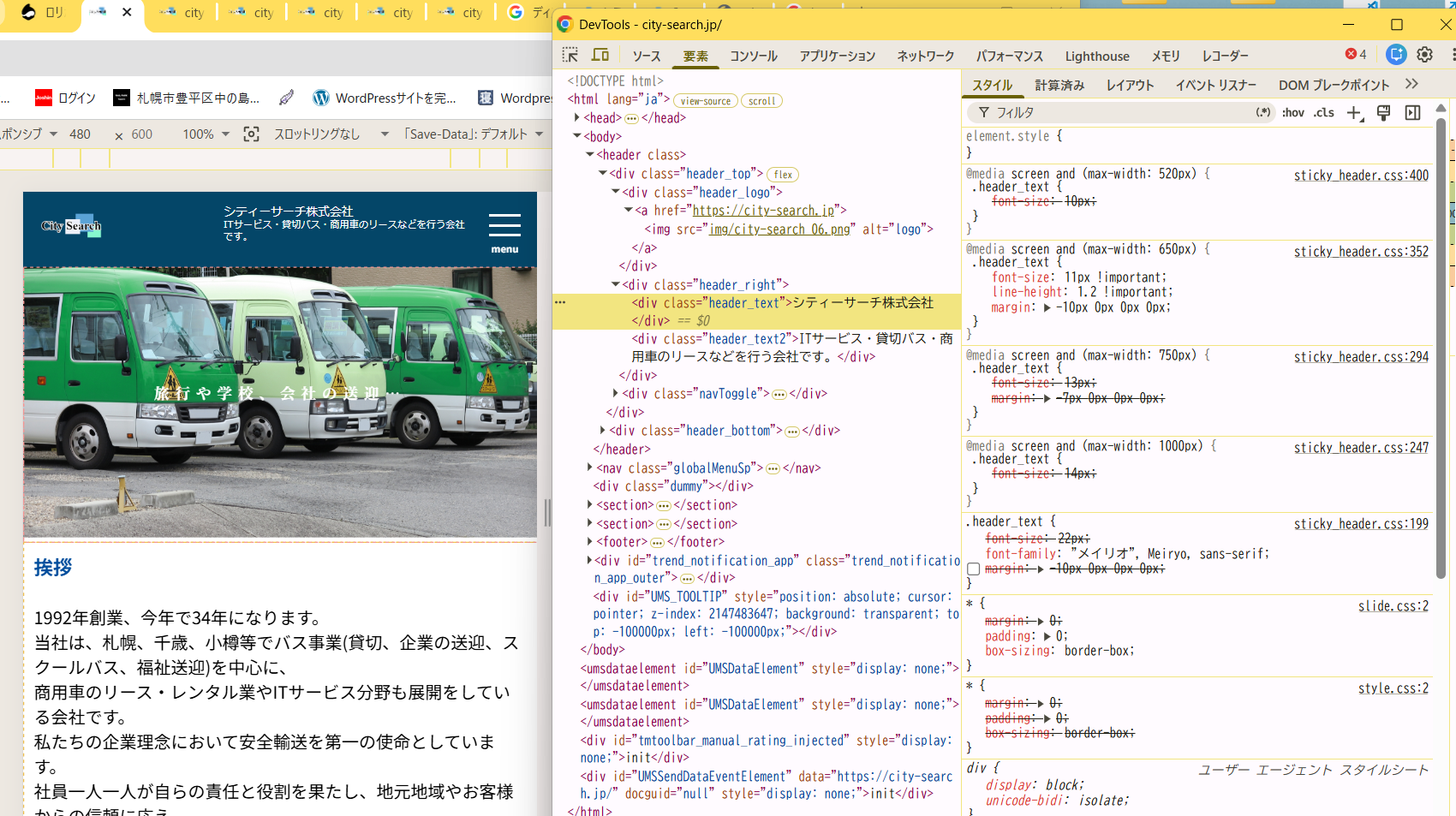
Task: Open the img/city-search_06.png src link
Action: [779, 229]
